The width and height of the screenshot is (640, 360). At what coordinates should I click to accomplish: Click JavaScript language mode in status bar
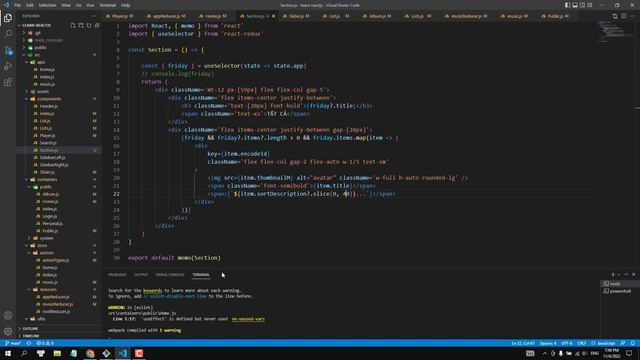tap(603, 343)
